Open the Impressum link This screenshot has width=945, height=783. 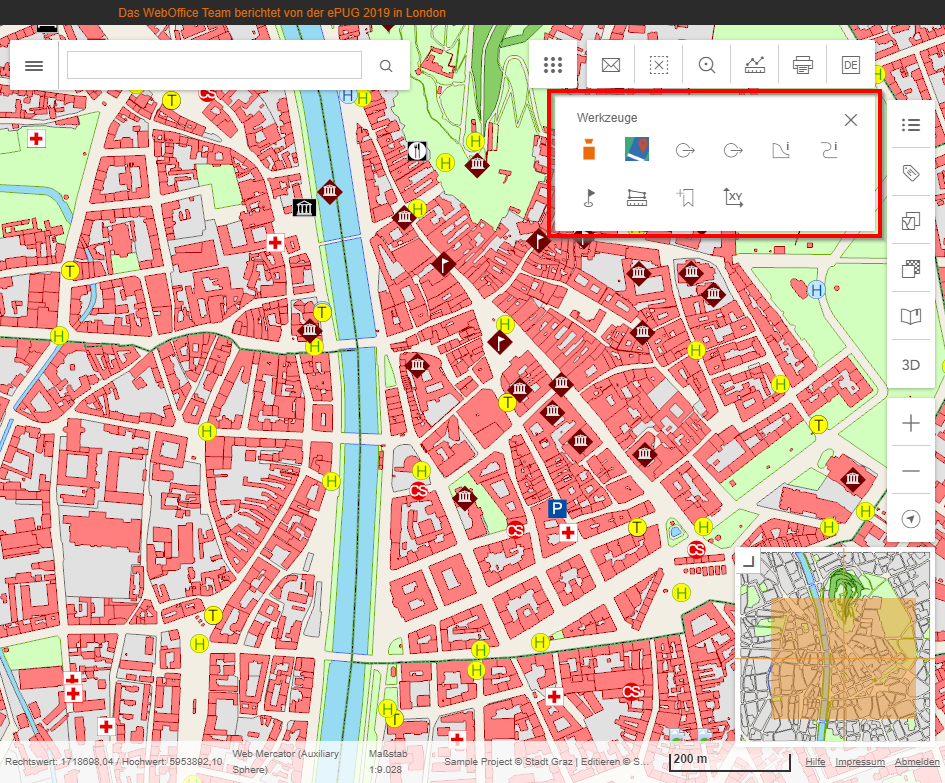(859, 763)
